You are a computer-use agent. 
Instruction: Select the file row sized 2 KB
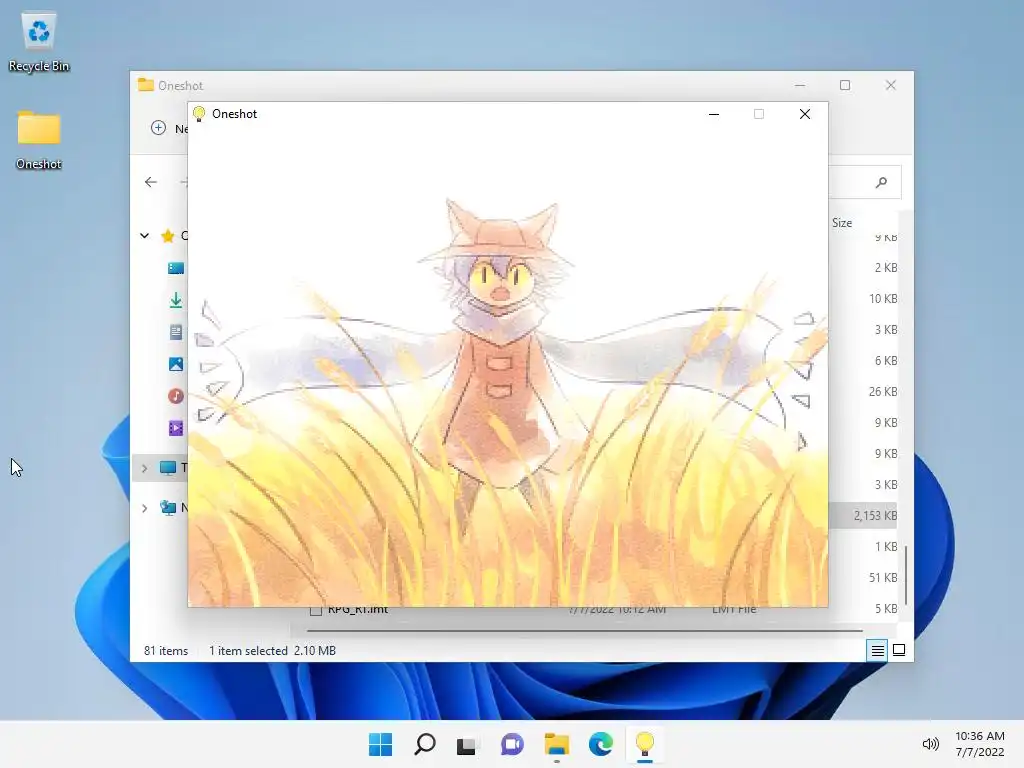(x=862, y=267)
